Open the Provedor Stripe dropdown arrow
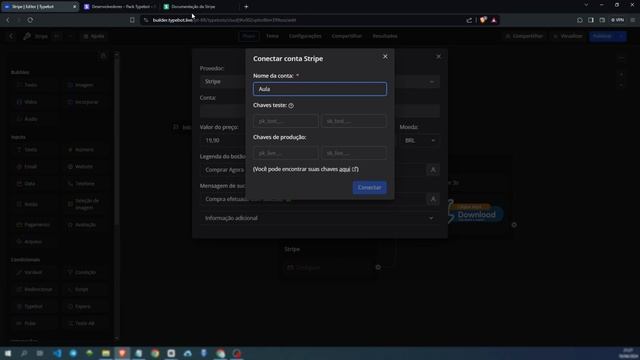 point(431,82)
